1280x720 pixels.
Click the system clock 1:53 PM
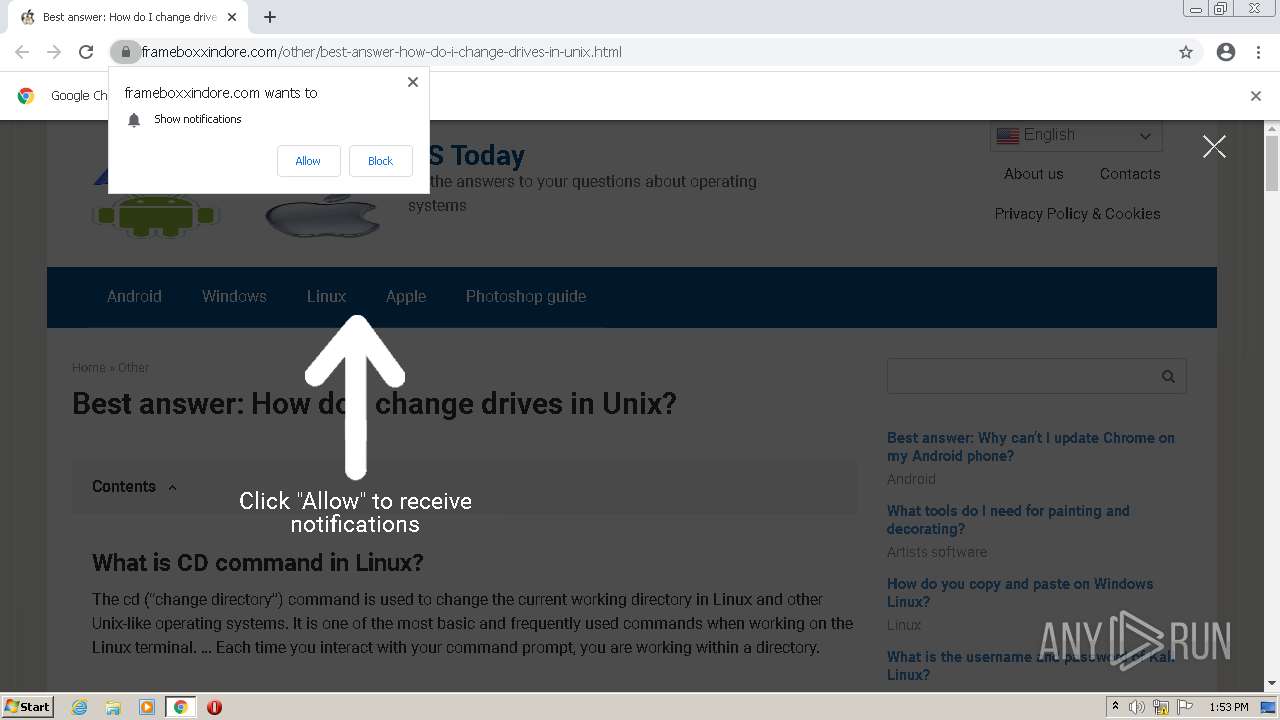1229,707
